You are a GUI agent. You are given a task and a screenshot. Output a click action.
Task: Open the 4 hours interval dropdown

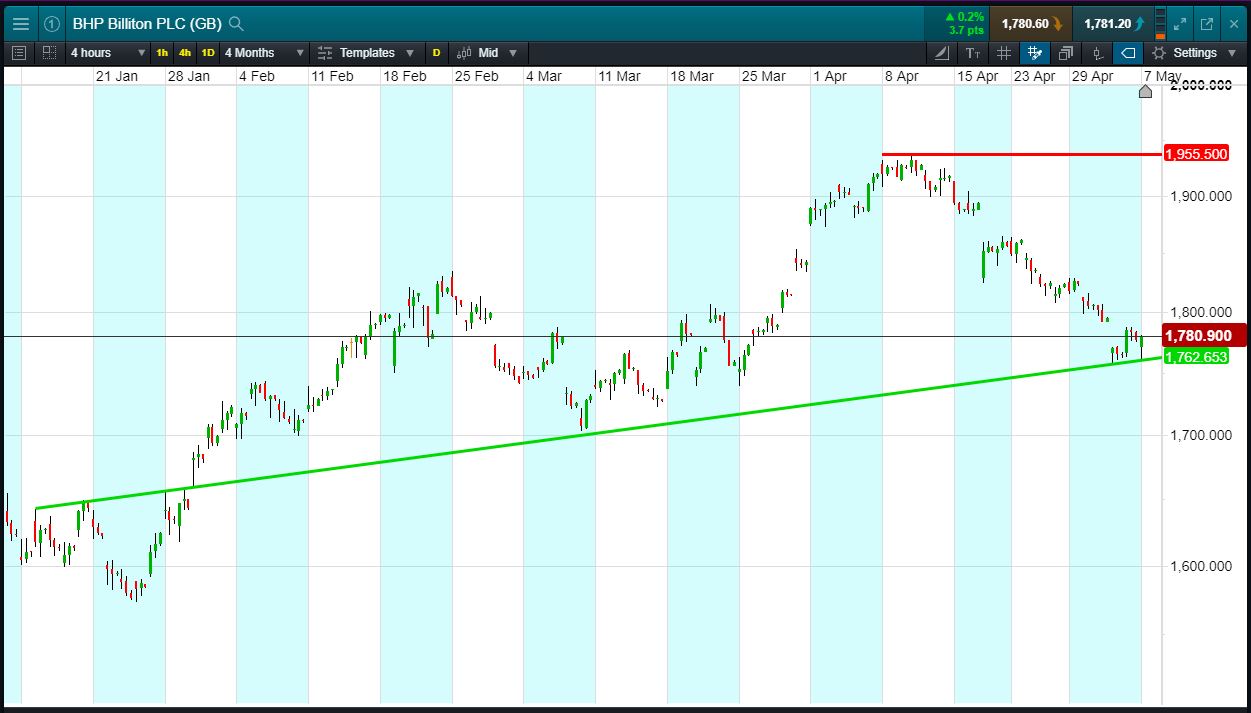107,53
